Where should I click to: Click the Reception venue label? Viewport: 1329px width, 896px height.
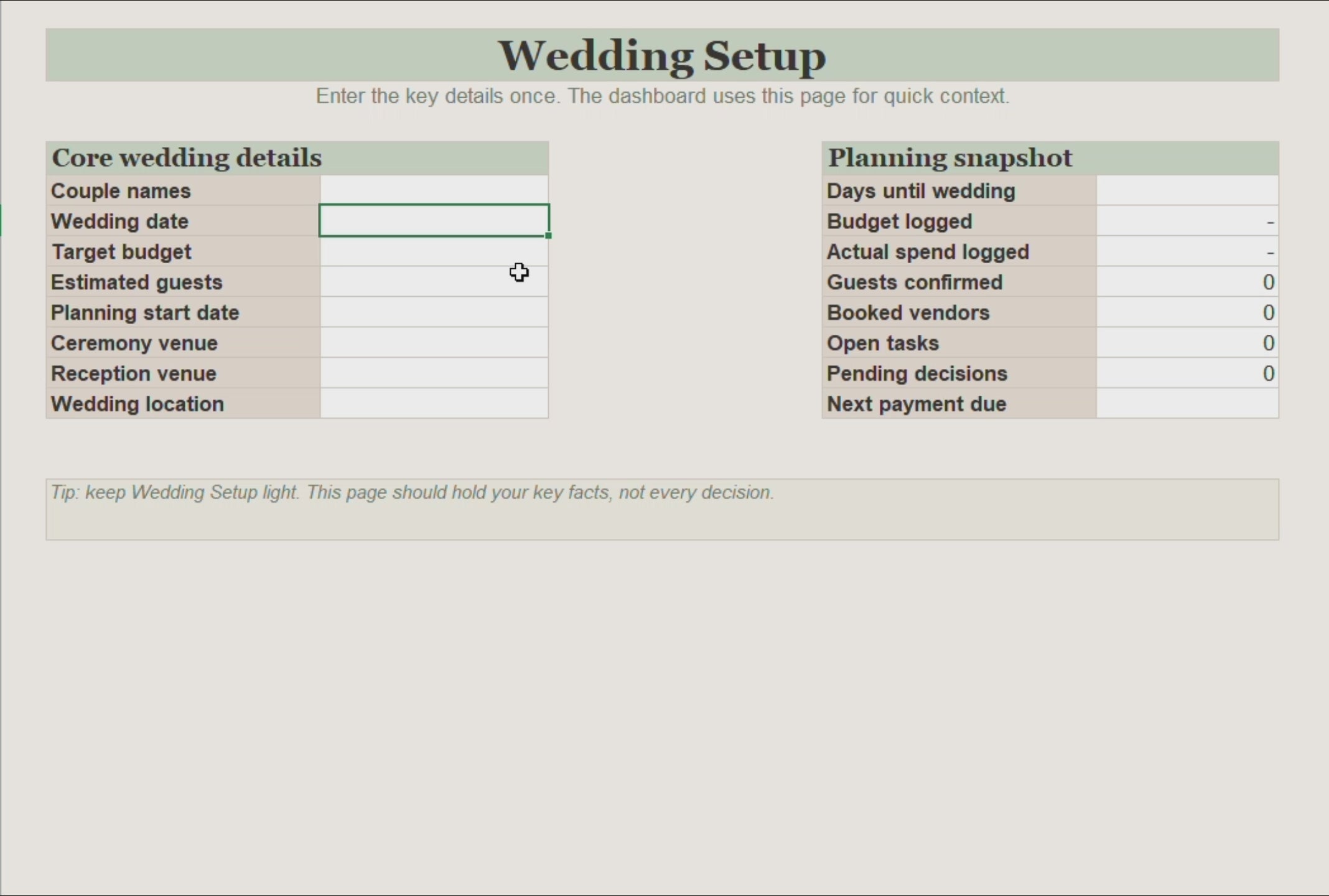coord(184,373)
